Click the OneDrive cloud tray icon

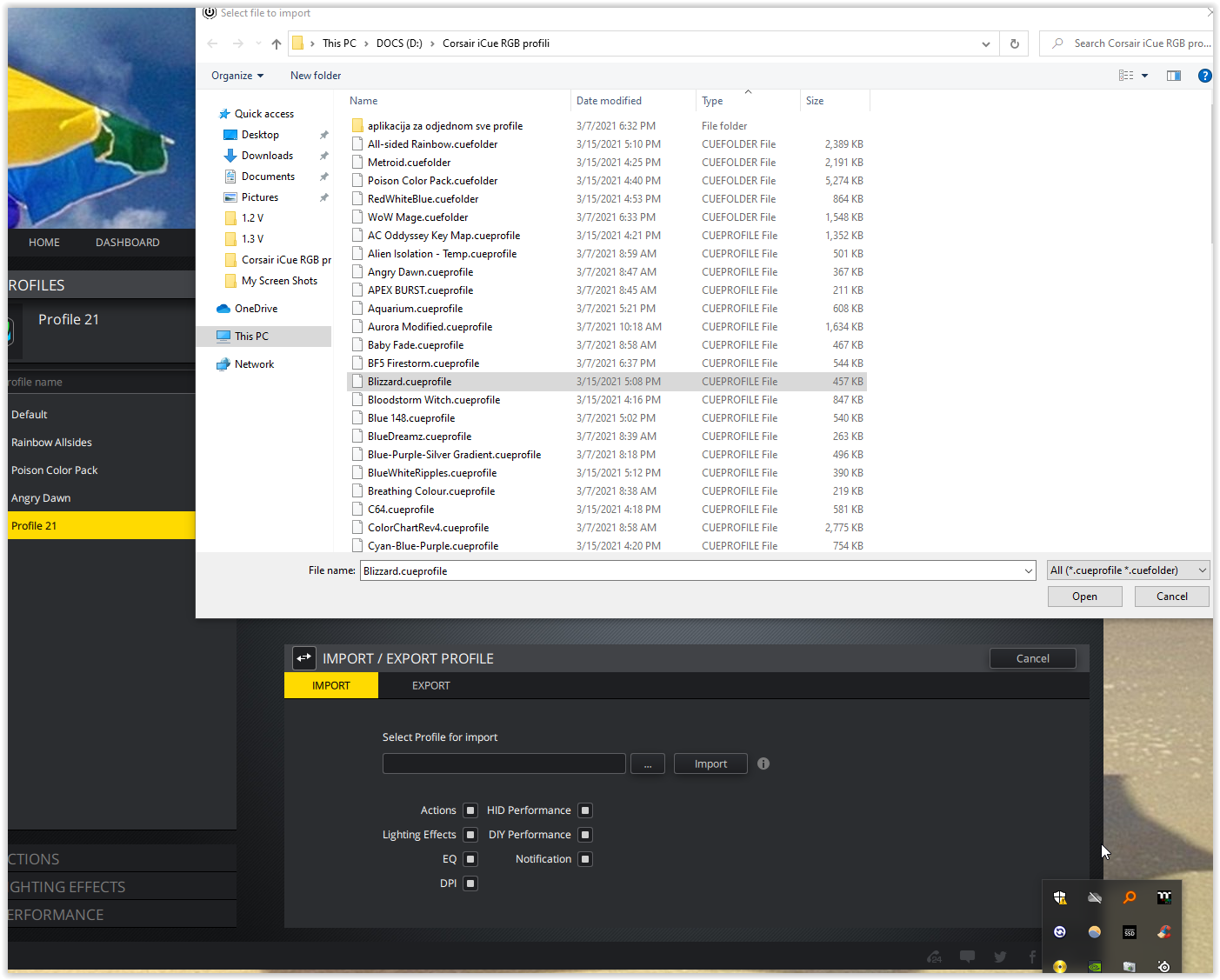coord(1095,897)
